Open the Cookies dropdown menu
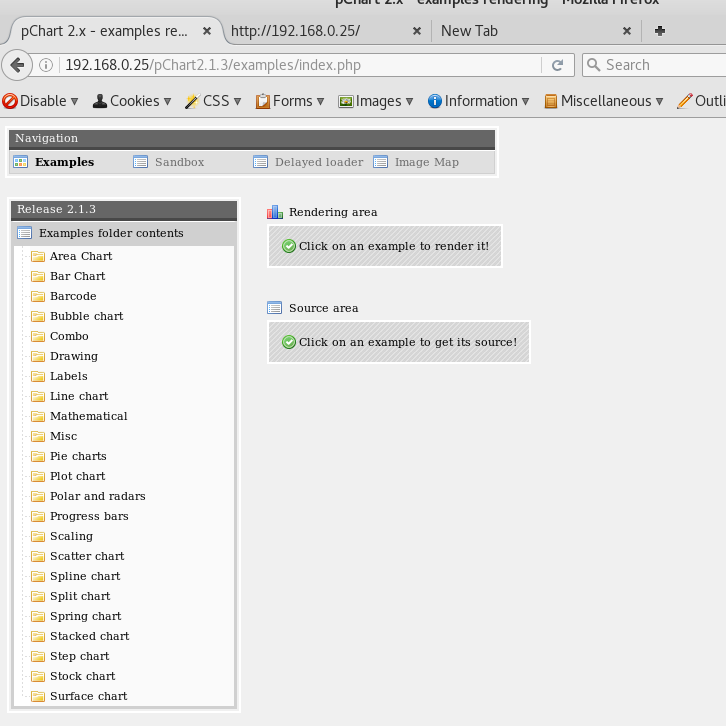The width and height of the screenshot is (726, 726). tap(132, 101)
